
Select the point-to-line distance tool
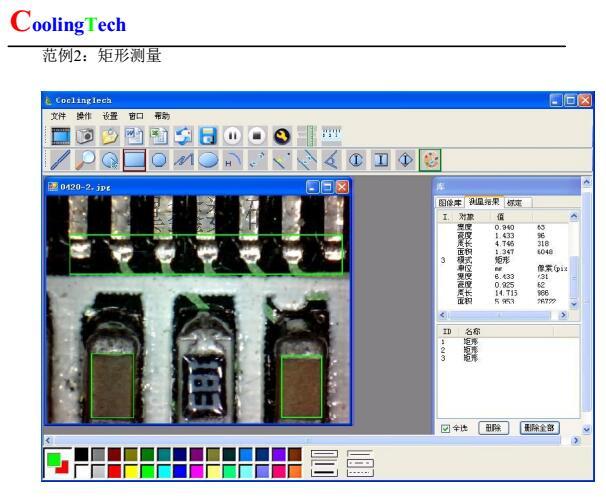282,160
